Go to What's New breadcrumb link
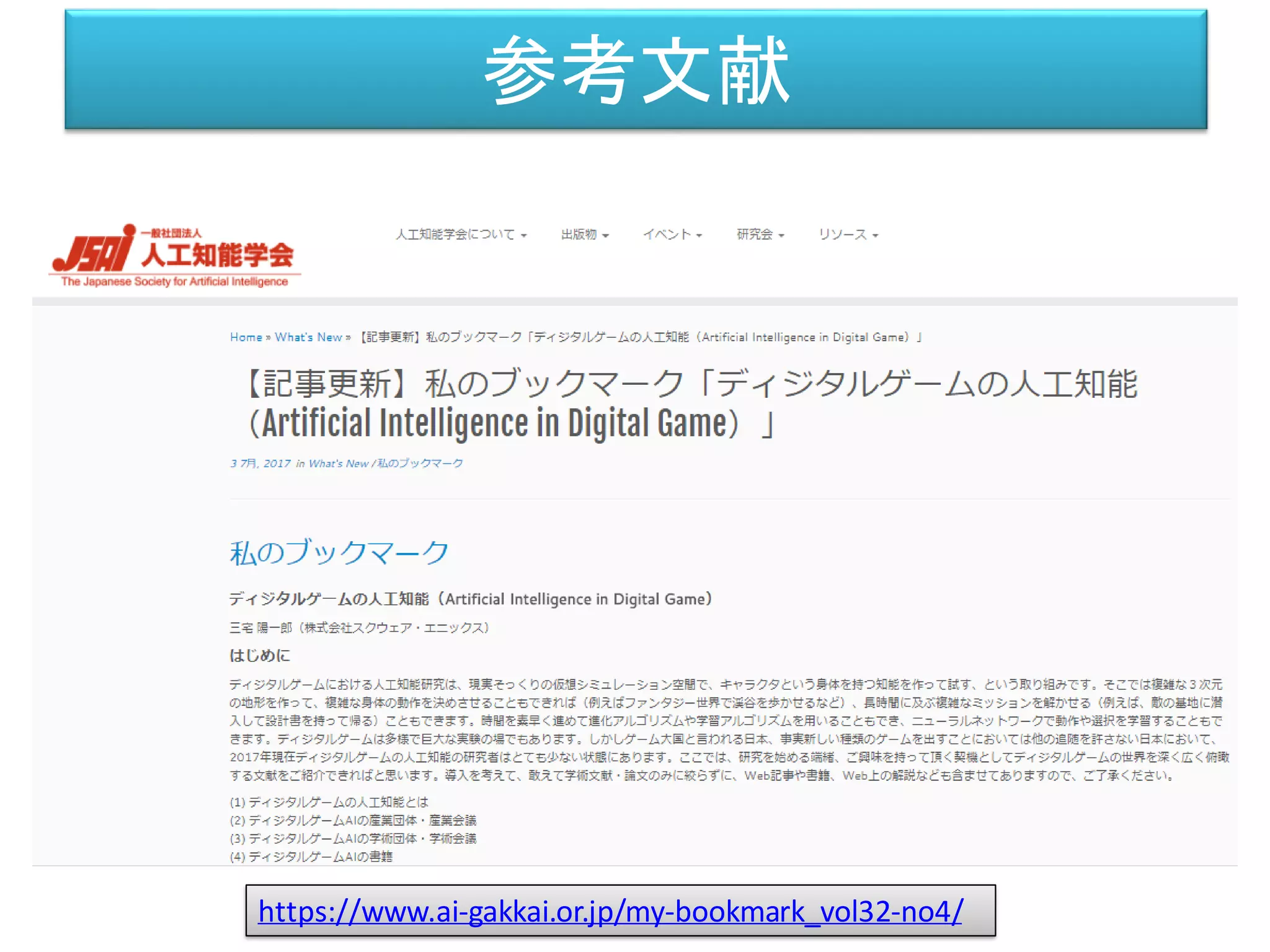 coord(308,337)
